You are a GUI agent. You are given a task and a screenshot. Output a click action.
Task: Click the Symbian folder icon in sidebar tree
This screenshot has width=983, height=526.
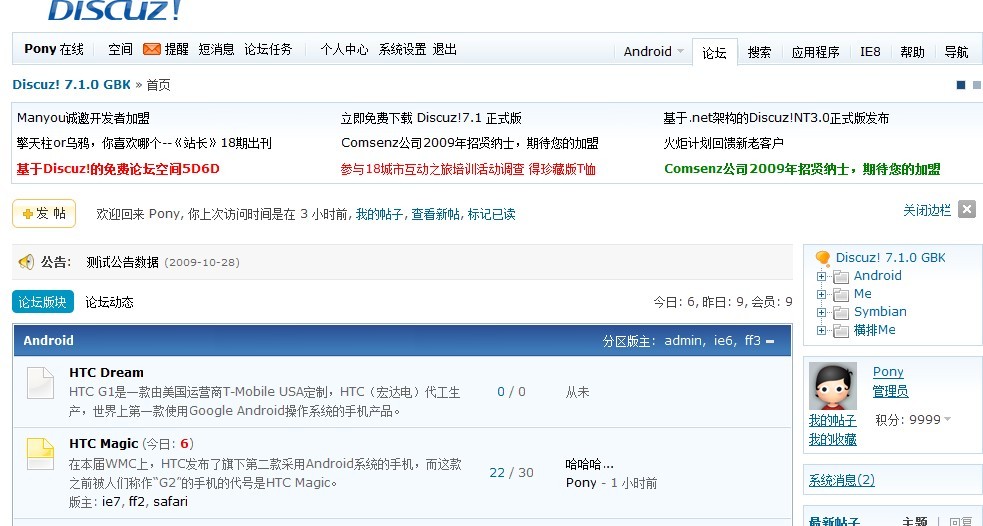point(841,312)
